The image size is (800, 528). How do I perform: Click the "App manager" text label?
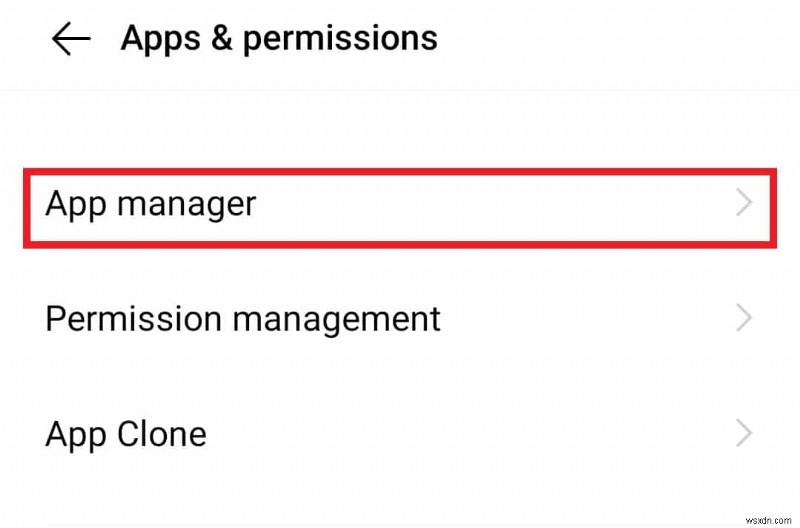point(151,205)
